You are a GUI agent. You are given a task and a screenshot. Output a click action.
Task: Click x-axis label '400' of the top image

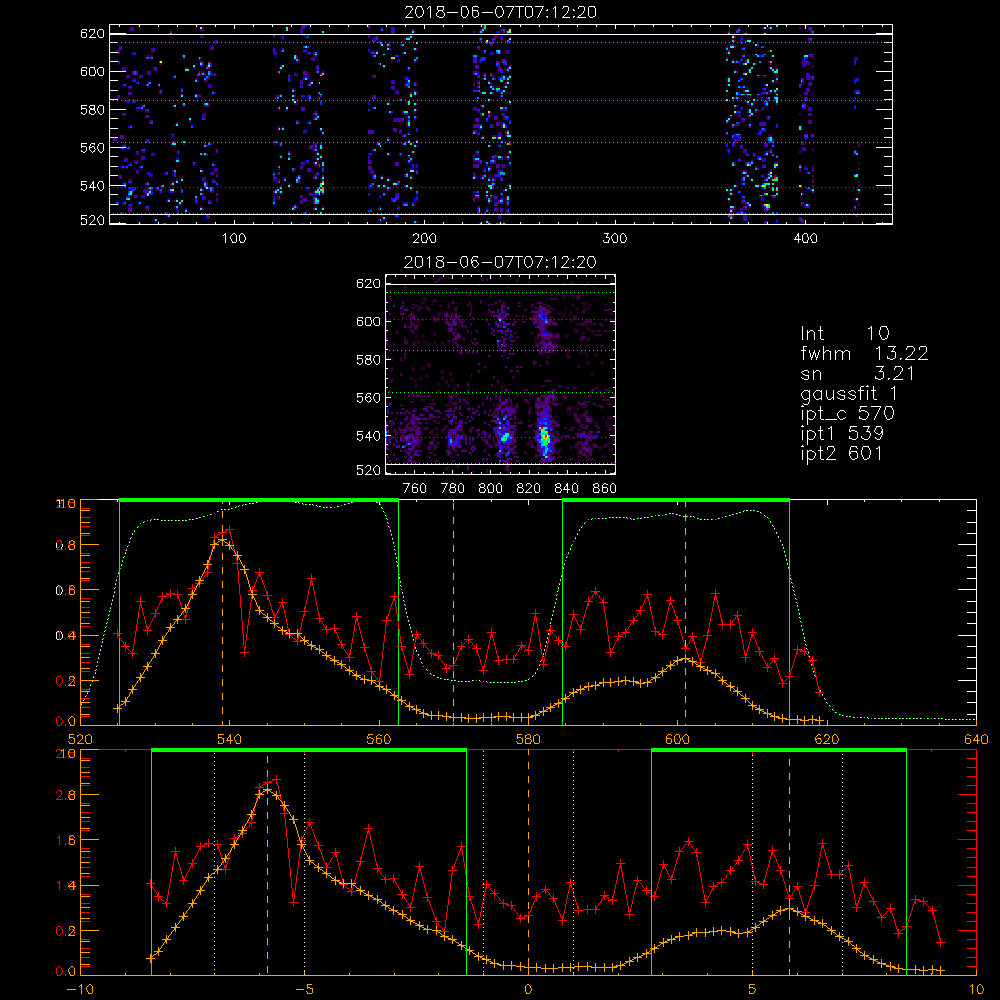tap(805, 239)
